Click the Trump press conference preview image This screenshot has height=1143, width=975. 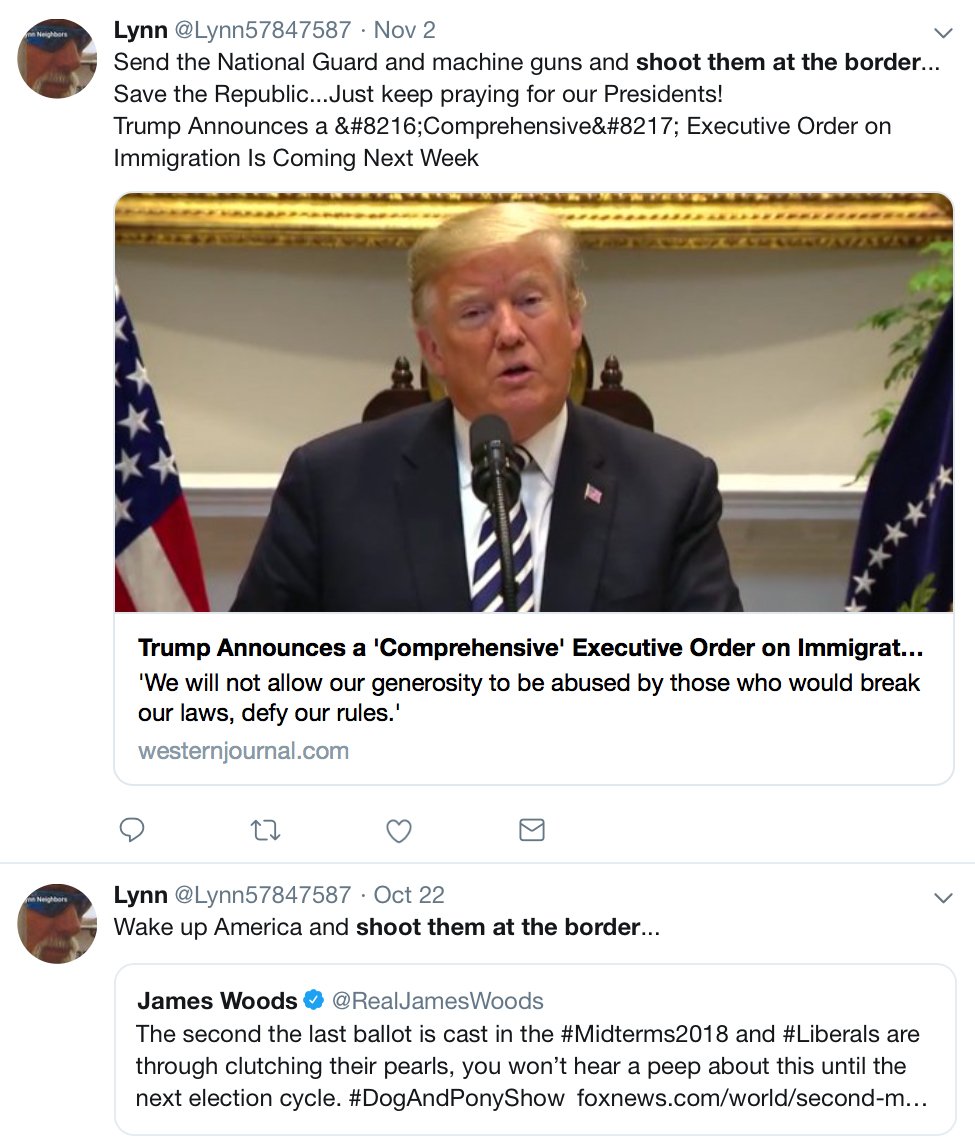[534, 402]
